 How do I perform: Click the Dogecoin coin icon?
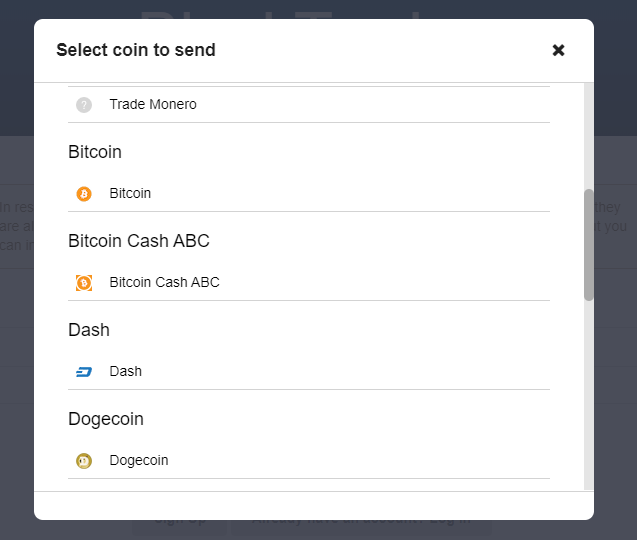point(84,461)
